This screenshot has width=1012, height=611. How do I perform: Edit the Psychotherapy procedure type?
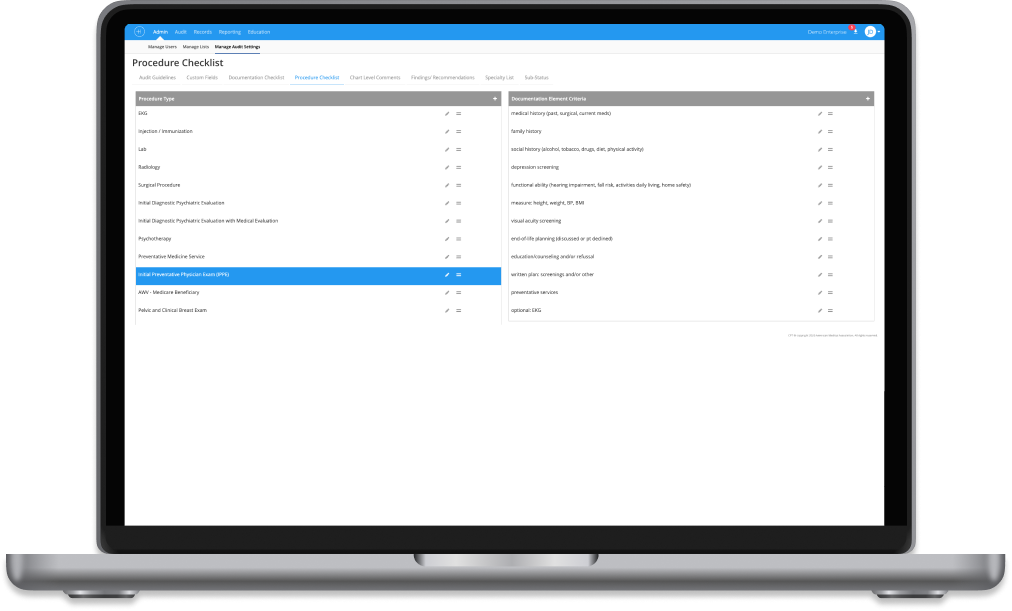[x=447, y=239]
